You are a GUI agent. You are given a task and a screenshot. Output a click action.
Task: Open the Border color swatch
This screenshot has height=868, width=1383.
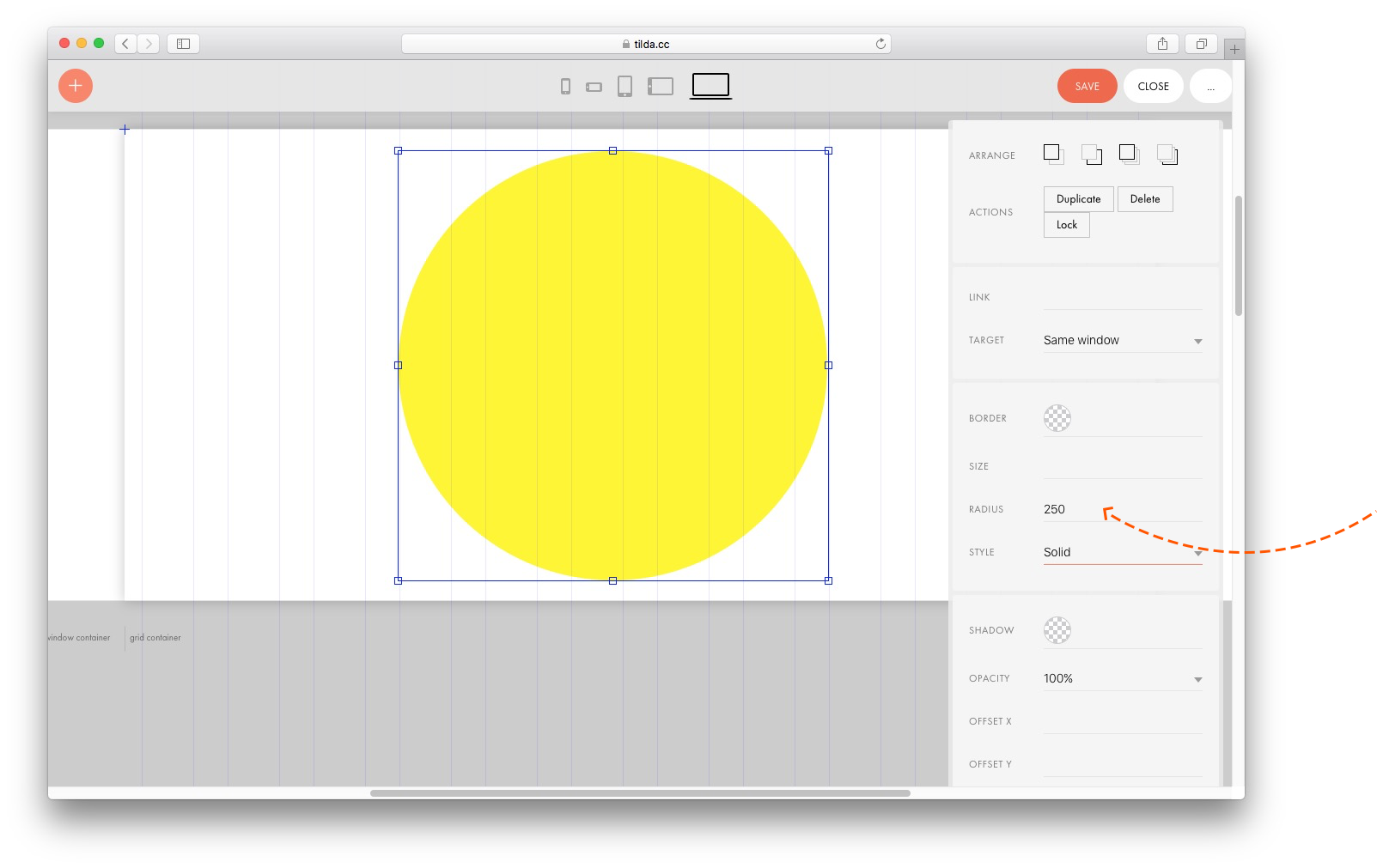[1057, 418]
